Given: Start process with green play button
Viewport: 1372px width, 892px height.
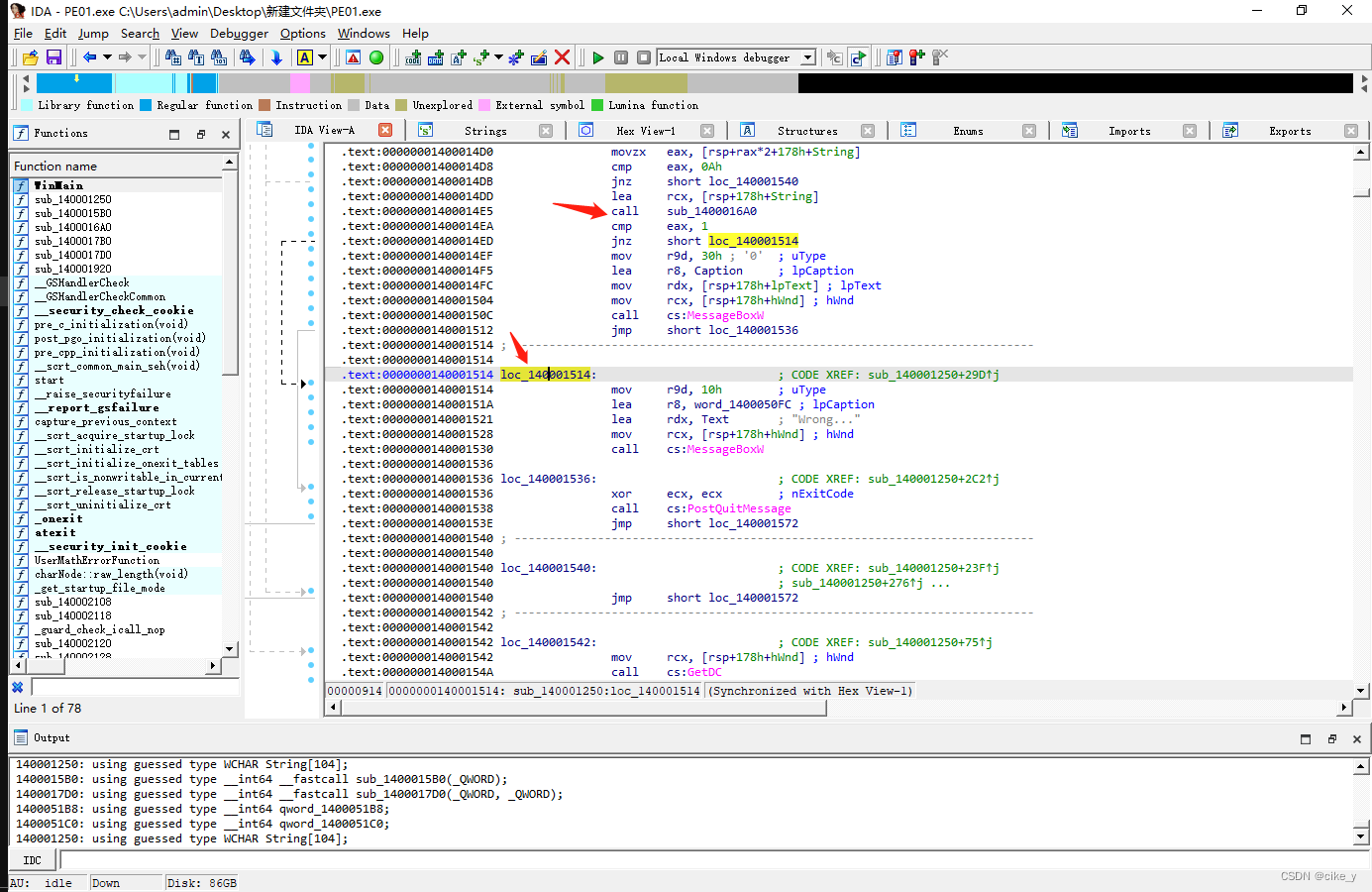Looking at the screenshot, I should (598, 57).
